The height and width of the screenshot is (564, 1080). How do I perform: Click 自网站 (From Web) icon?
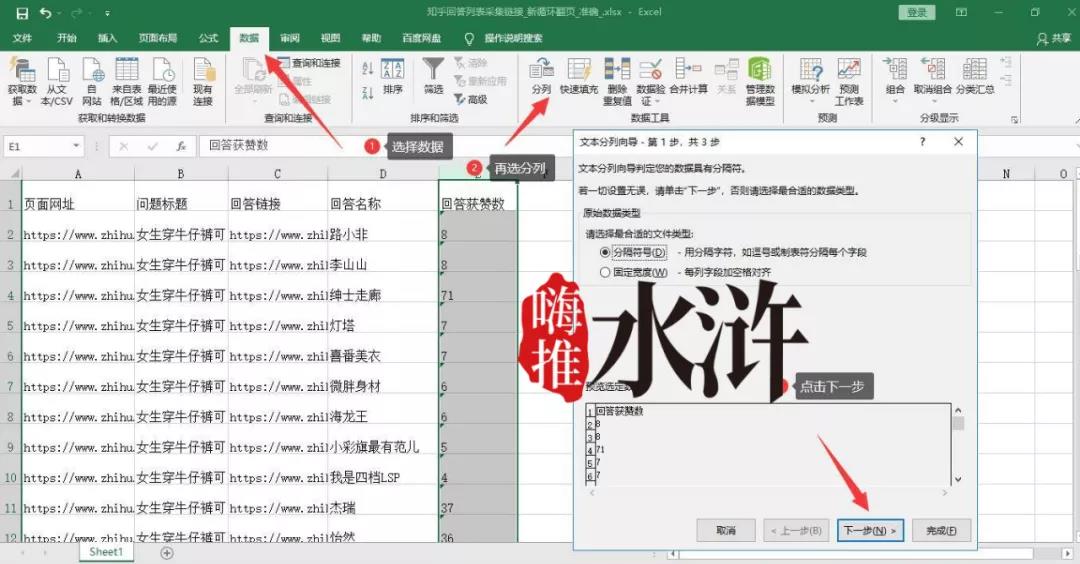92,70
